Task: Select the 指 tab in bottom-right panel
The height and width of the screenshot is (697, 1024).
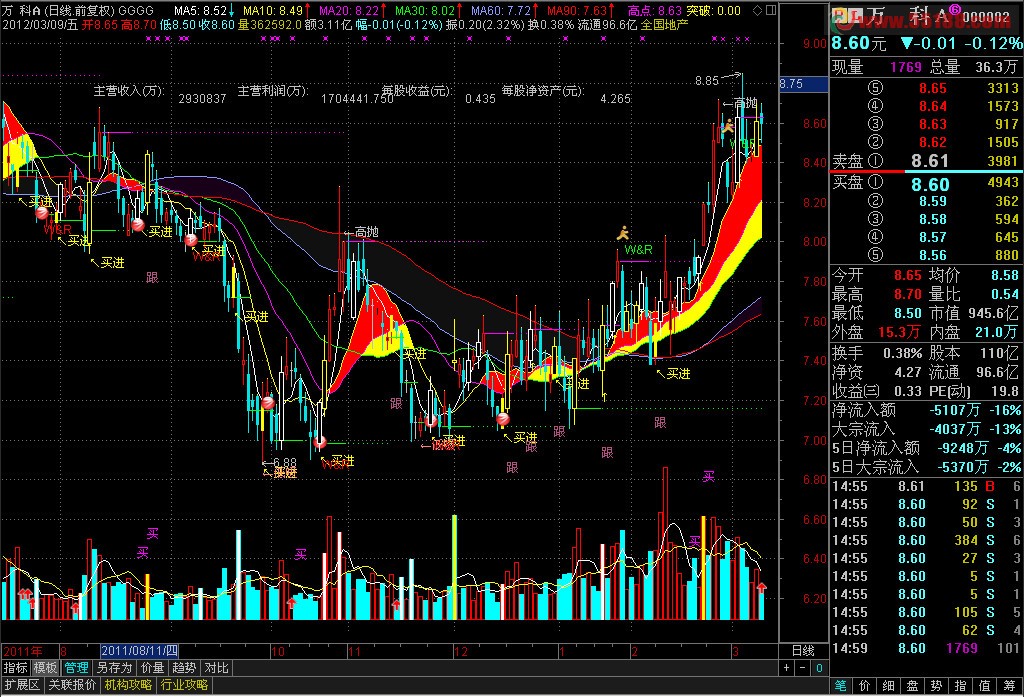Action: [960, 685]
